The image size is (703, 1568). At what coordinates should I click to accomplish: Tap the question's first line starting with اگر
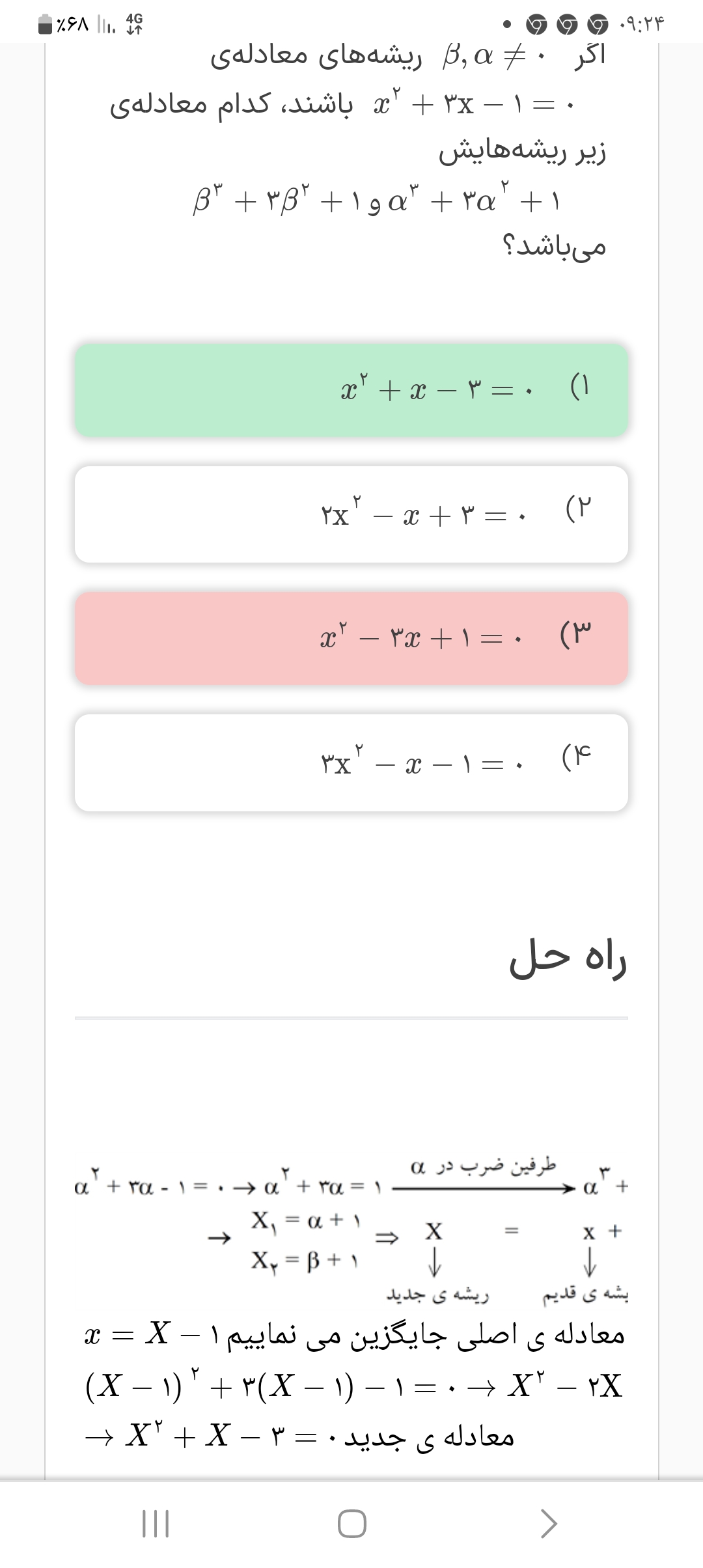[x=407, y=57]
